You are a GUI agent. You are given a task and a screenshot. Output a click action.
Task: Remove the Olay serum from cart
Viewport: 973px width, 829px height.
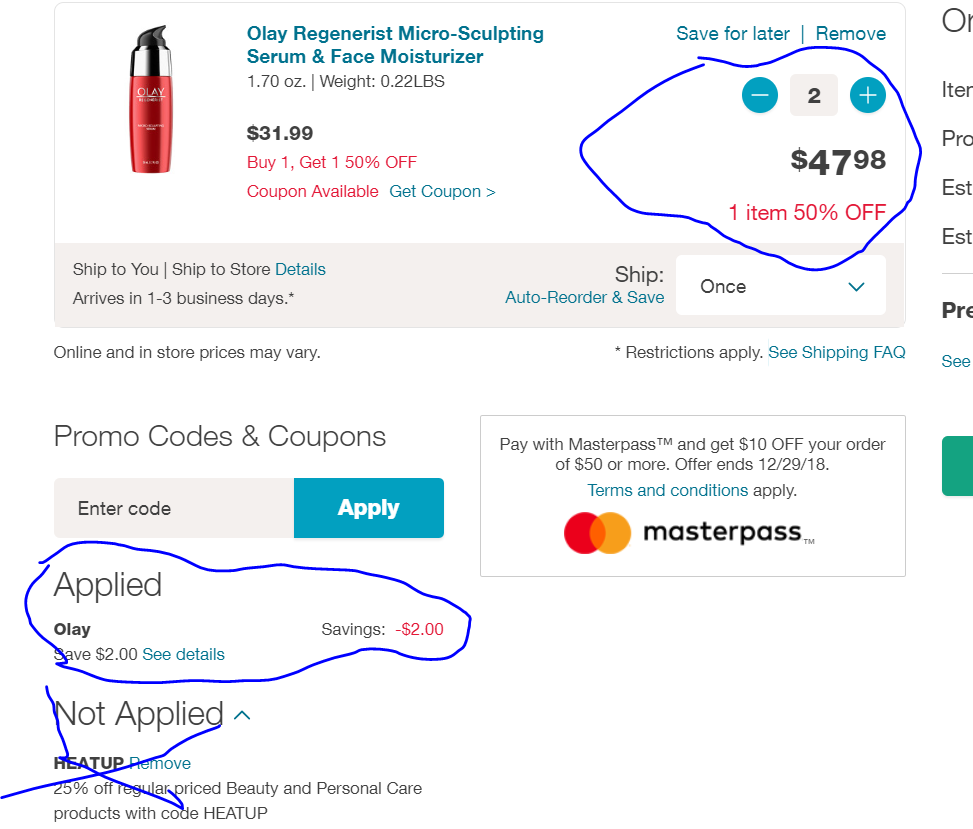850,34
